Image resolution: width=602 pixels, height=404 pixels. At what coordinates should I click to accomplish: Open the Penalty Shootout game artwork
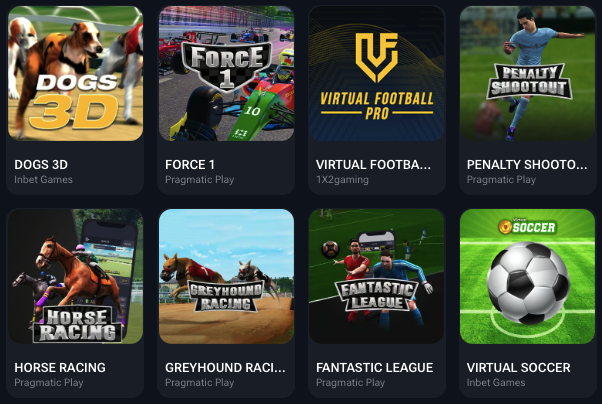[x=528, y=73]
